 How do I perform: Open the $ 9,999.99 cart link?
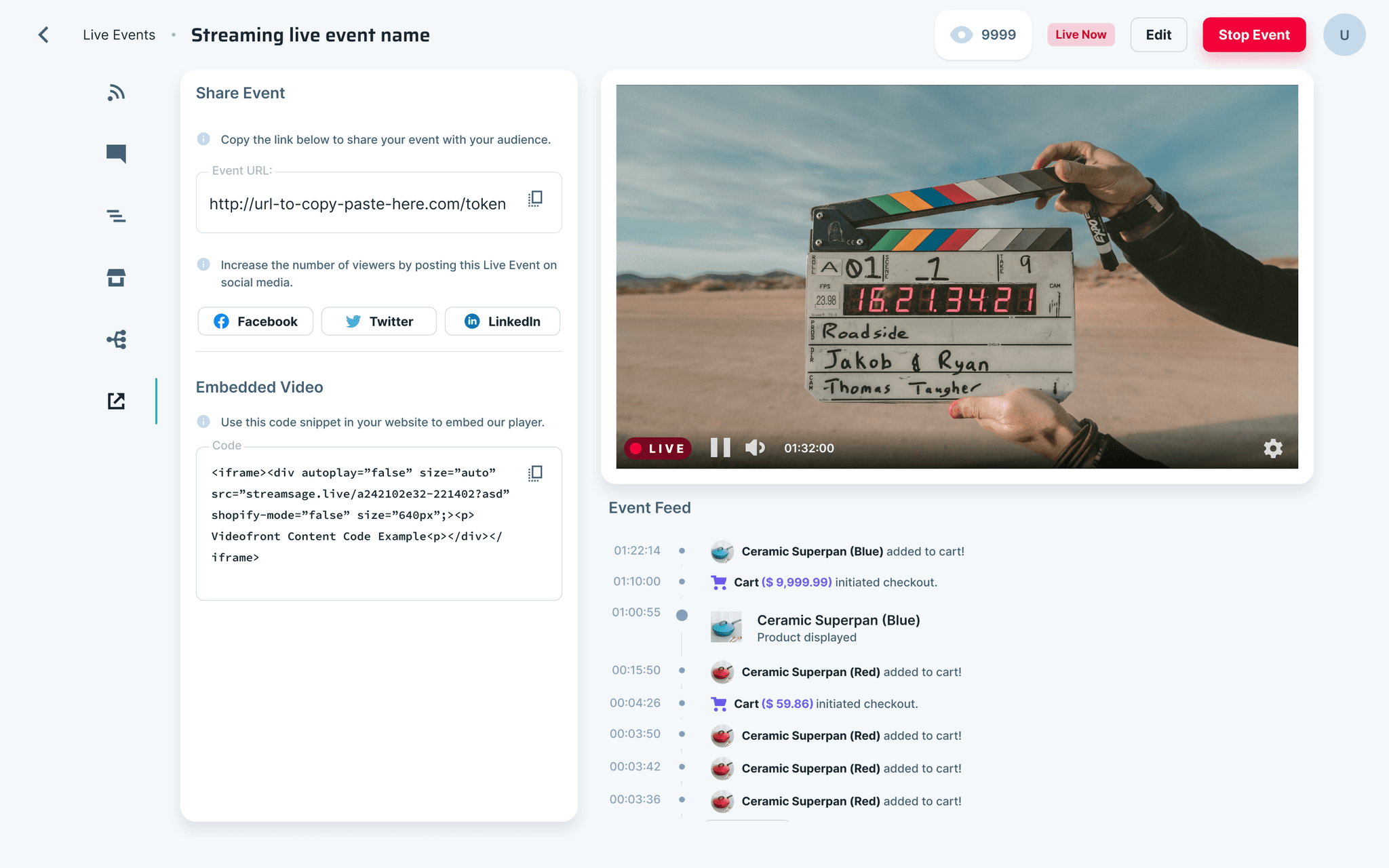tap(796, 582)
